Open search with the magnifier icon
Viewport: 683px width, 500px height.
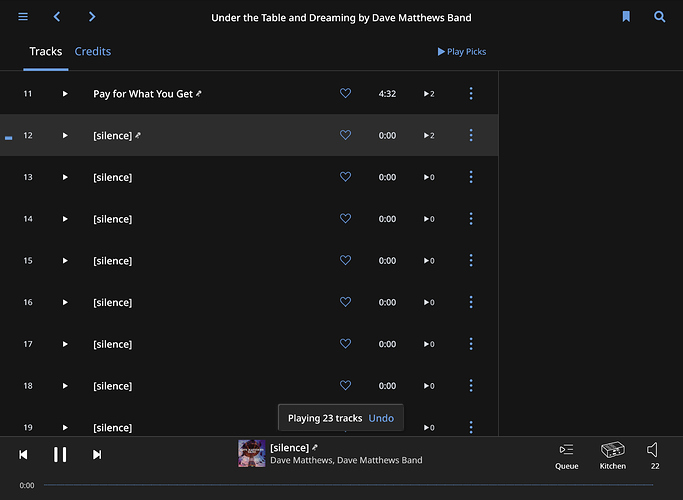(x=659, y=17)
